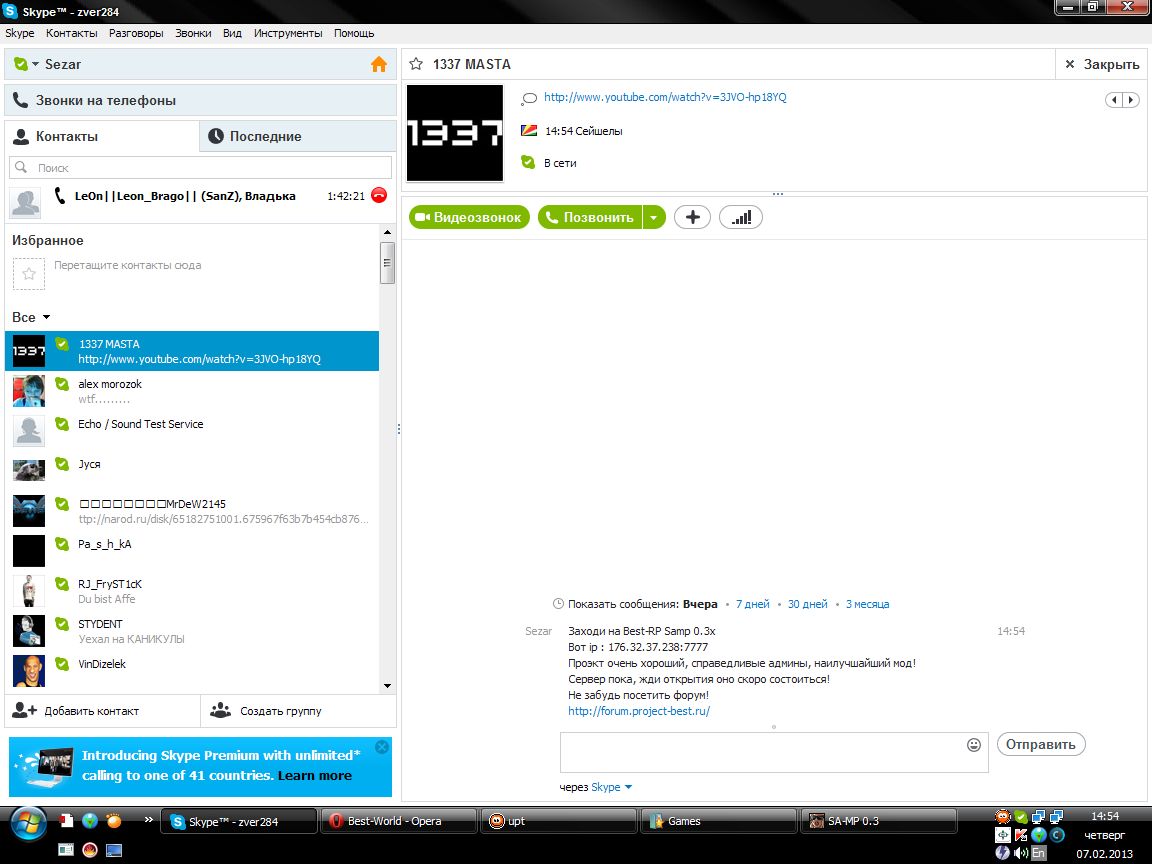Start a video call with Видеозвонок
Screen dimensions: 1152x864
469,217
